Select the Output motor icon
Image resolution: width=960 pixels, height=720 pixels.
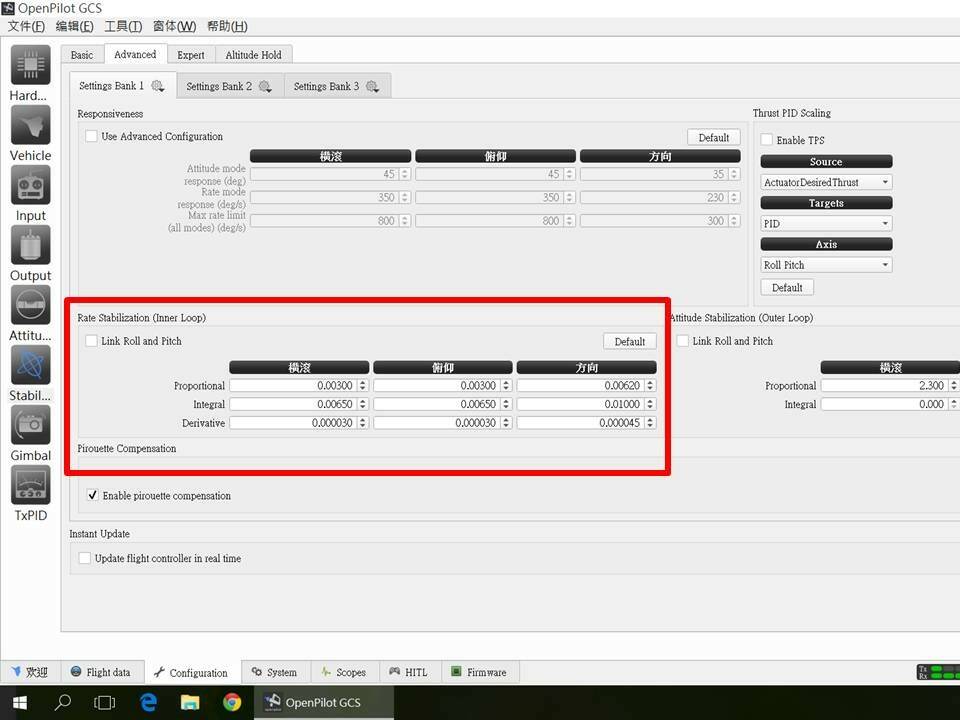[x=31, y=245]
